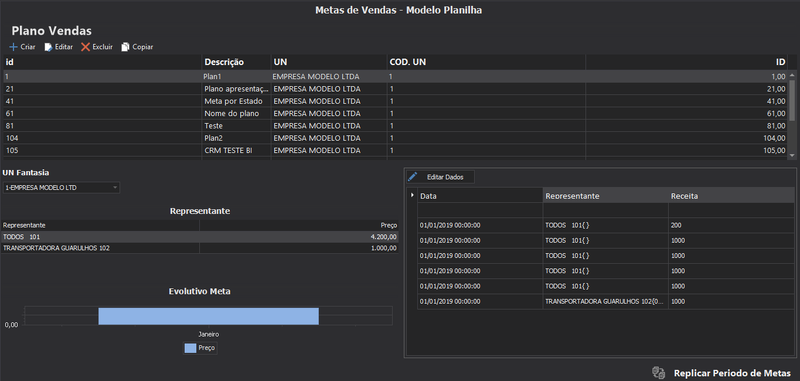Screen dimensions: 800x381
Task: Select the Plan2 row
Action: pos(396,138)
